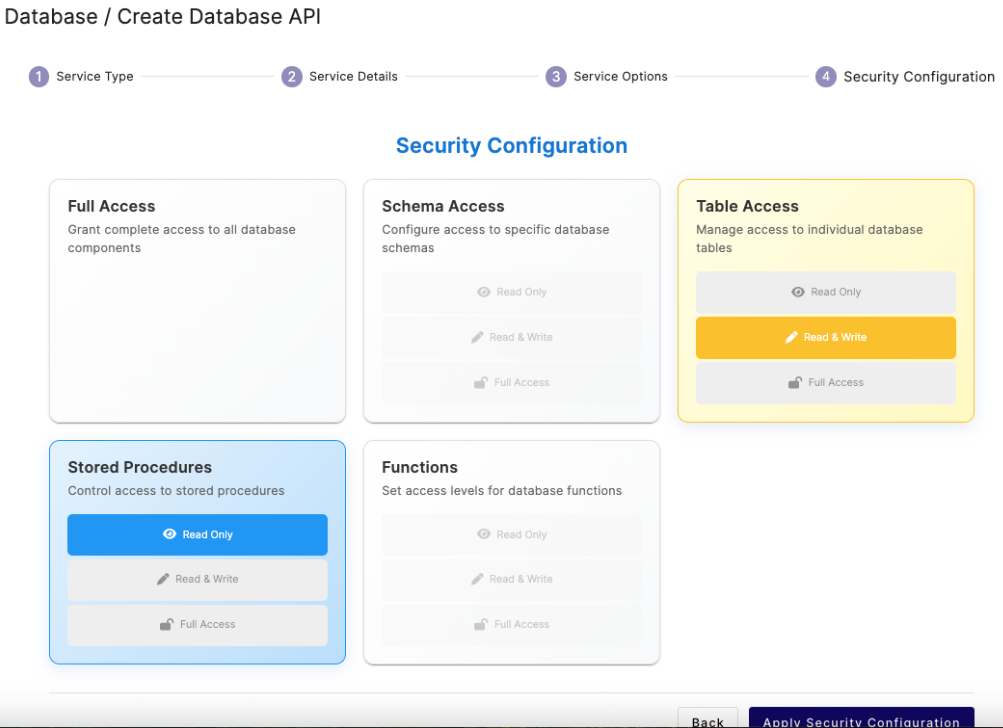Click the step 4 numbered indicator
The height and width of the screenshot is (728, 1003).
(x=826, y=76)
